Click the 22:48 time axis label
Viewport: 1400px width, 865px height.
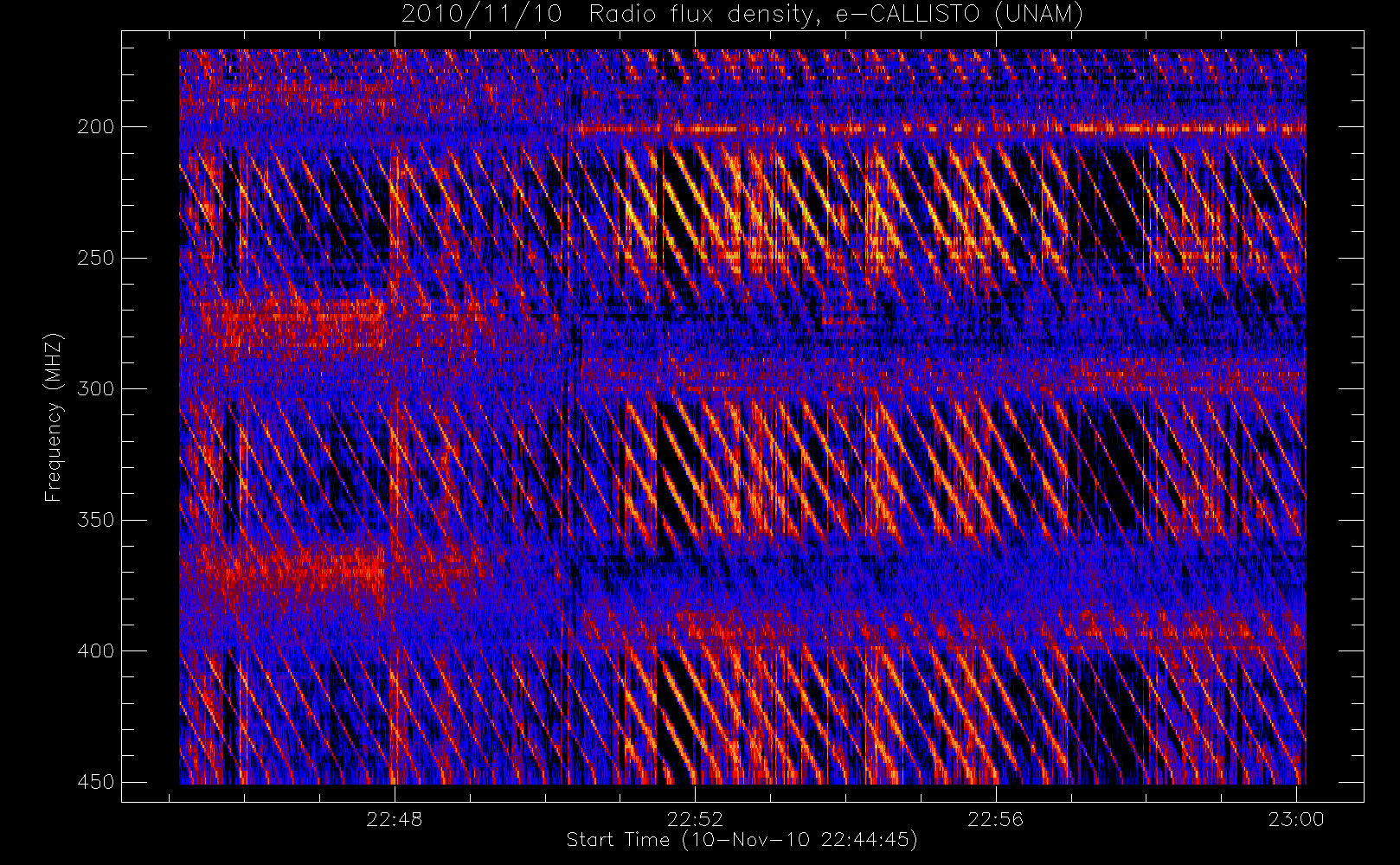pyautogui.click(x=395, y=820)
